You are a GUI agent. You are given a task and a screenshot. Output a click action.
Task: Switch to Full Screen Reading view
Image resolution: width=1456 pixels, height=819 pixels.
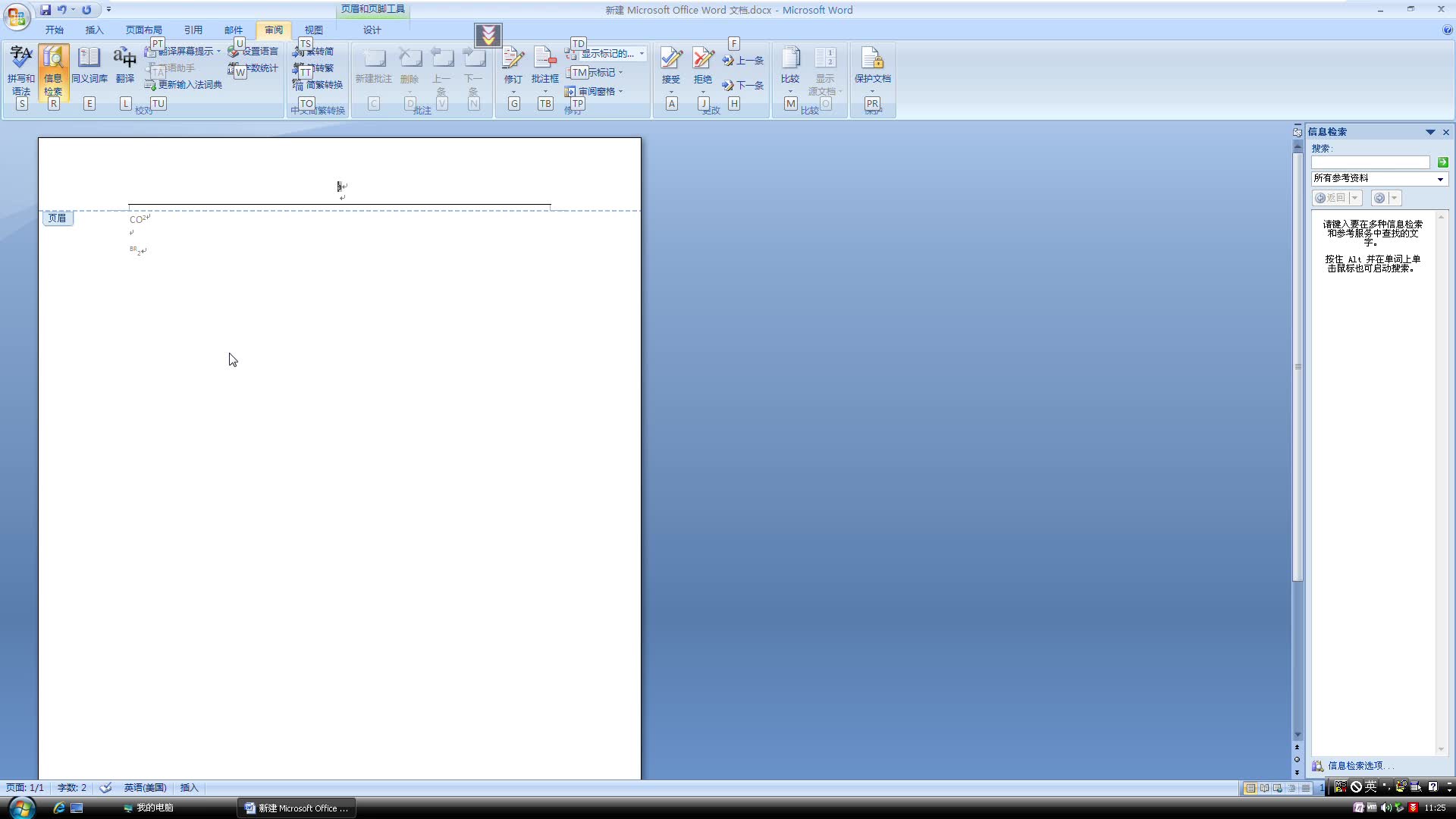click(x=1264, y=788)
